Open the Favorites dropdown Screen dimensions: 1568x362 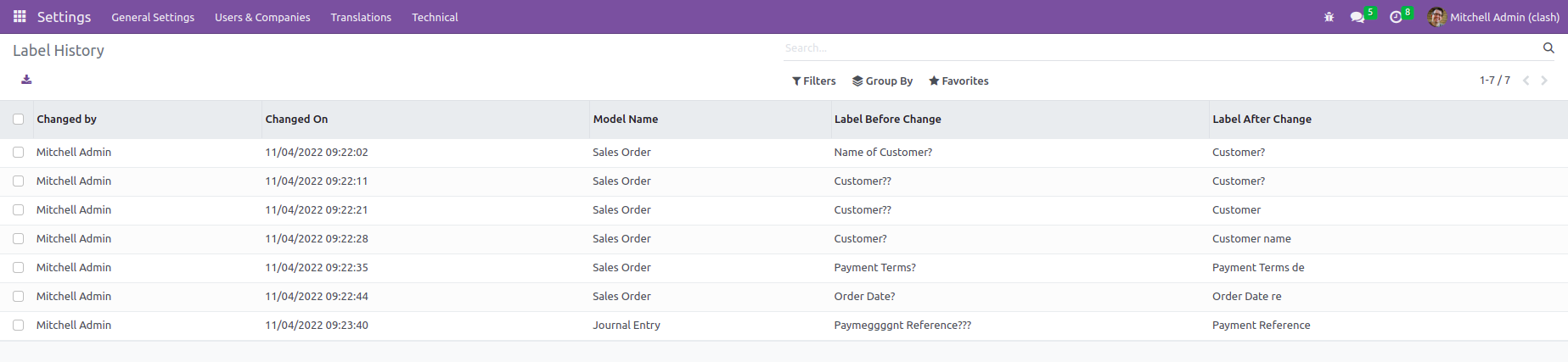click(958, 81)
